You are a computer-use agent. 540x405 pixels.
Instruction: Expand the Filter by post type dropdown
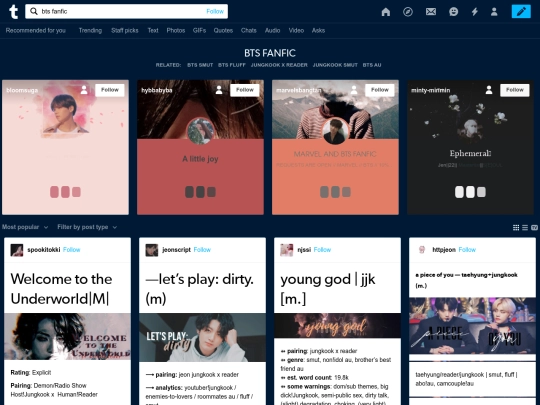point(87,227)
